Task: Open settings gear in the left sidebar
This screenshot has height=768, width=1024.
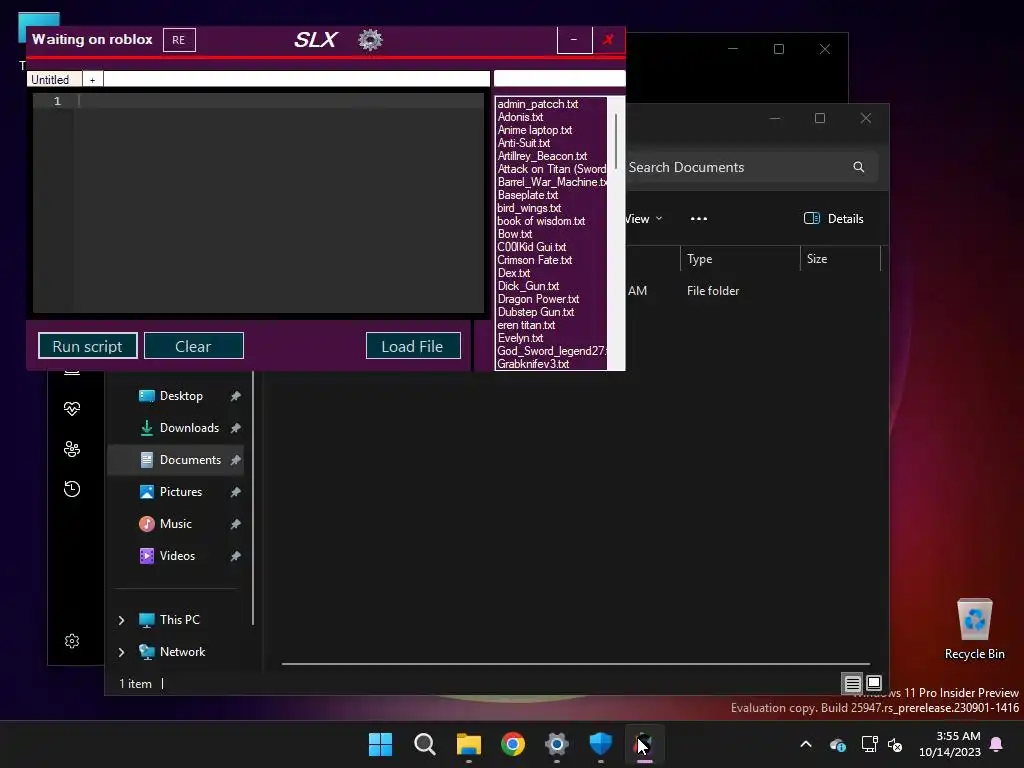Action: click(x=72, y=641)
